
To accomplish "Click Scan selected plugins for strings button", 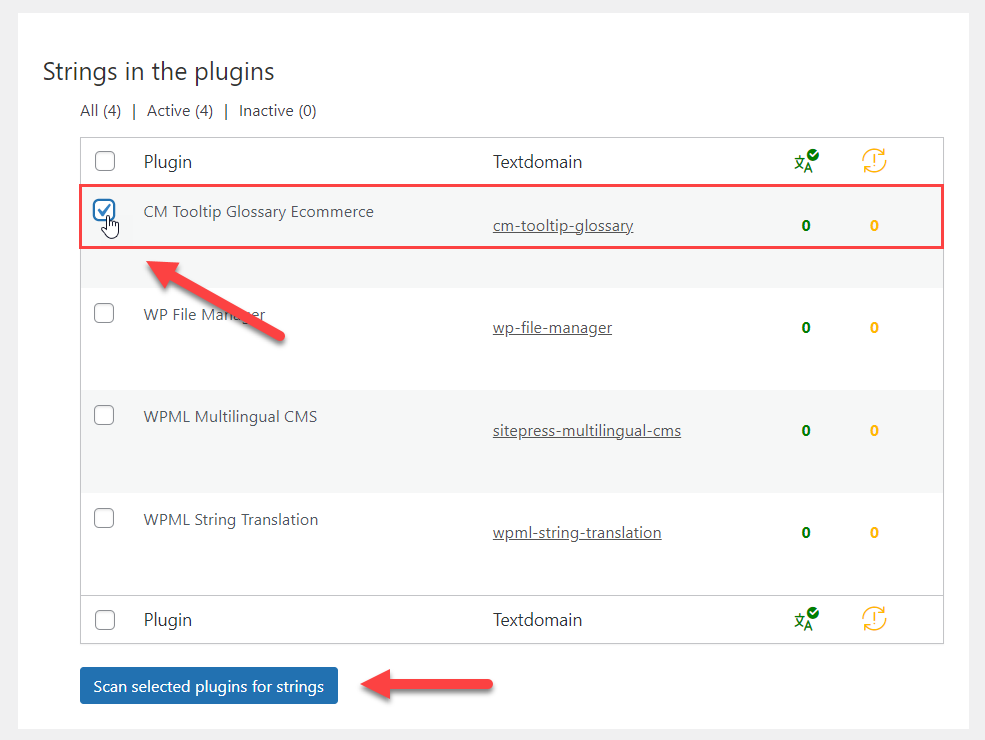I will [209, 686].
